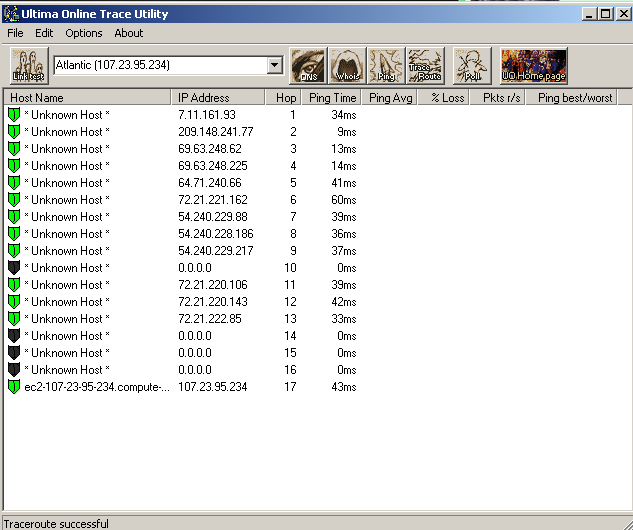This screenshot has height=530, width=633.
Task: Click the Poll toolbar icon
Action: coord(472,66)
